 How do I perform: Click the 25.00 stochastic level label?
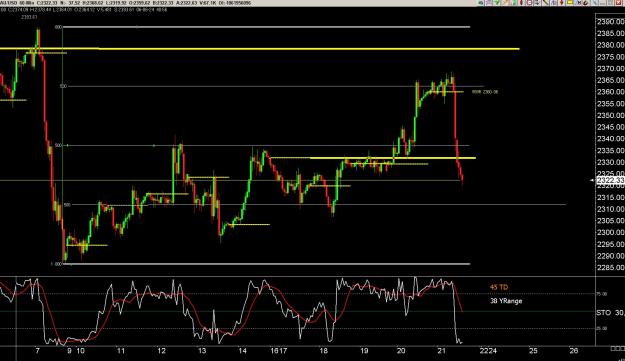601,328
